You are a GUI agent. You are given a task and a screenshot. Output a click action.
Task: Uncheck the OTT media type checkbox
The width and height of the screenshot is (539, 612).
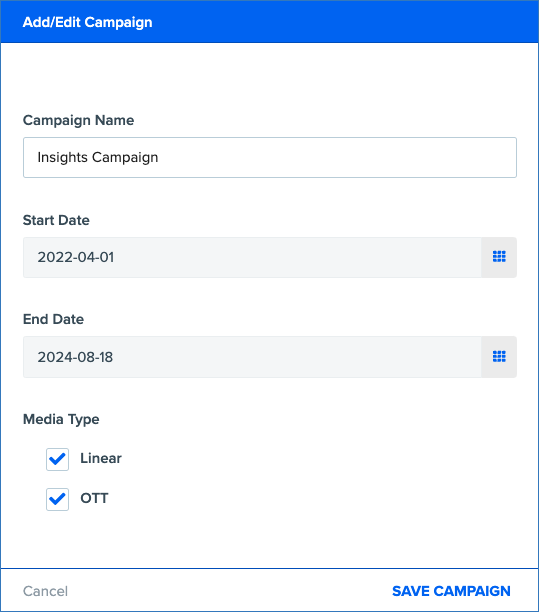pos(57,499)
